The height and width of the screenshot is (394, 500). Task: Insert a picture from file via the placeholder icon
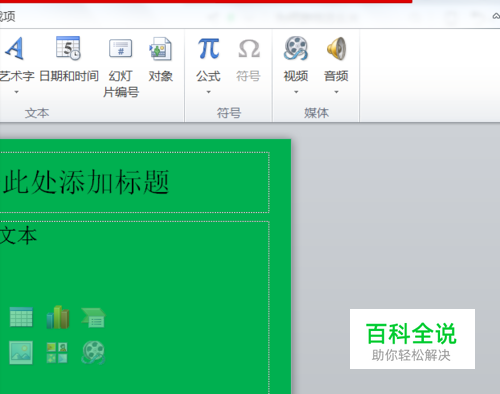[21, 353]
